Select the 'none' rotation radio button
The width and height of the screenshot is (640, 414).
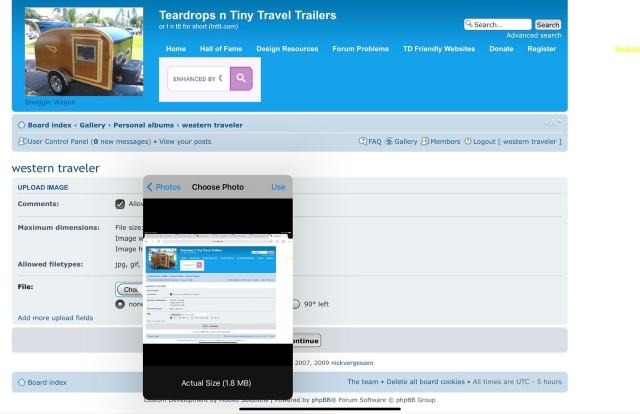point(120,304)
